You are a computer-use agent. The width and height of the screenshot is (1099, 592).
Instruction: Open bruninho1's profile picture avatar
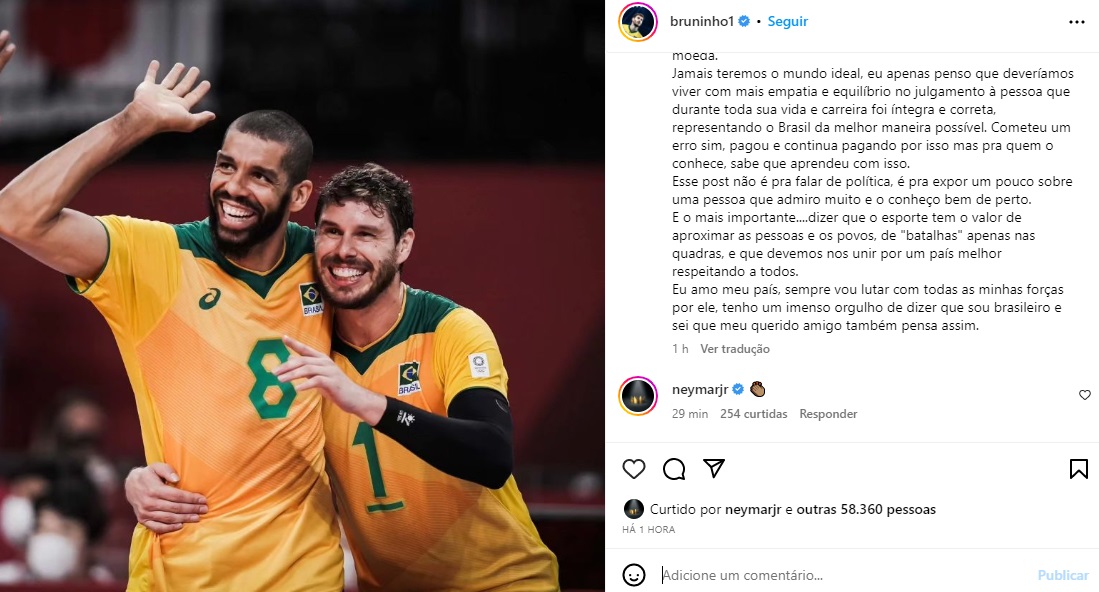pos(638,22)
